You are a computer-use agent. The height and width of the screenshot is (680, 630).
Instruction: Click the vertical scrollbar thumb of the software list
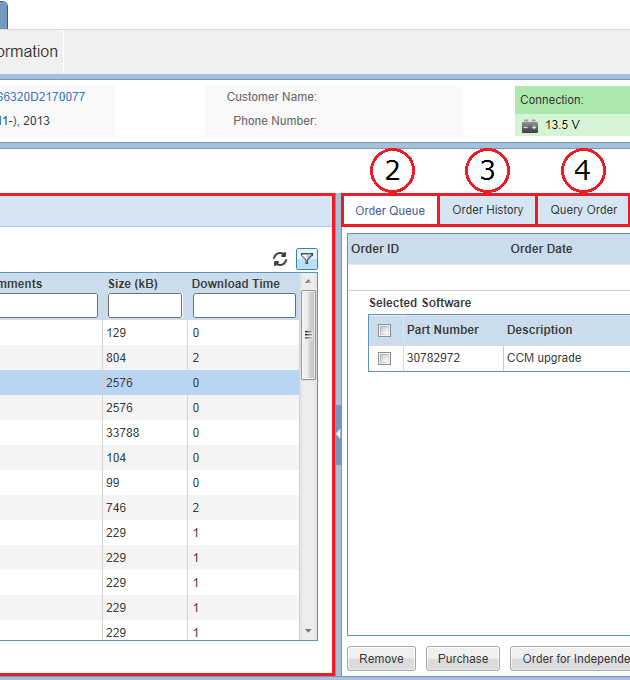pyautogui.click(x=308, y=335)
